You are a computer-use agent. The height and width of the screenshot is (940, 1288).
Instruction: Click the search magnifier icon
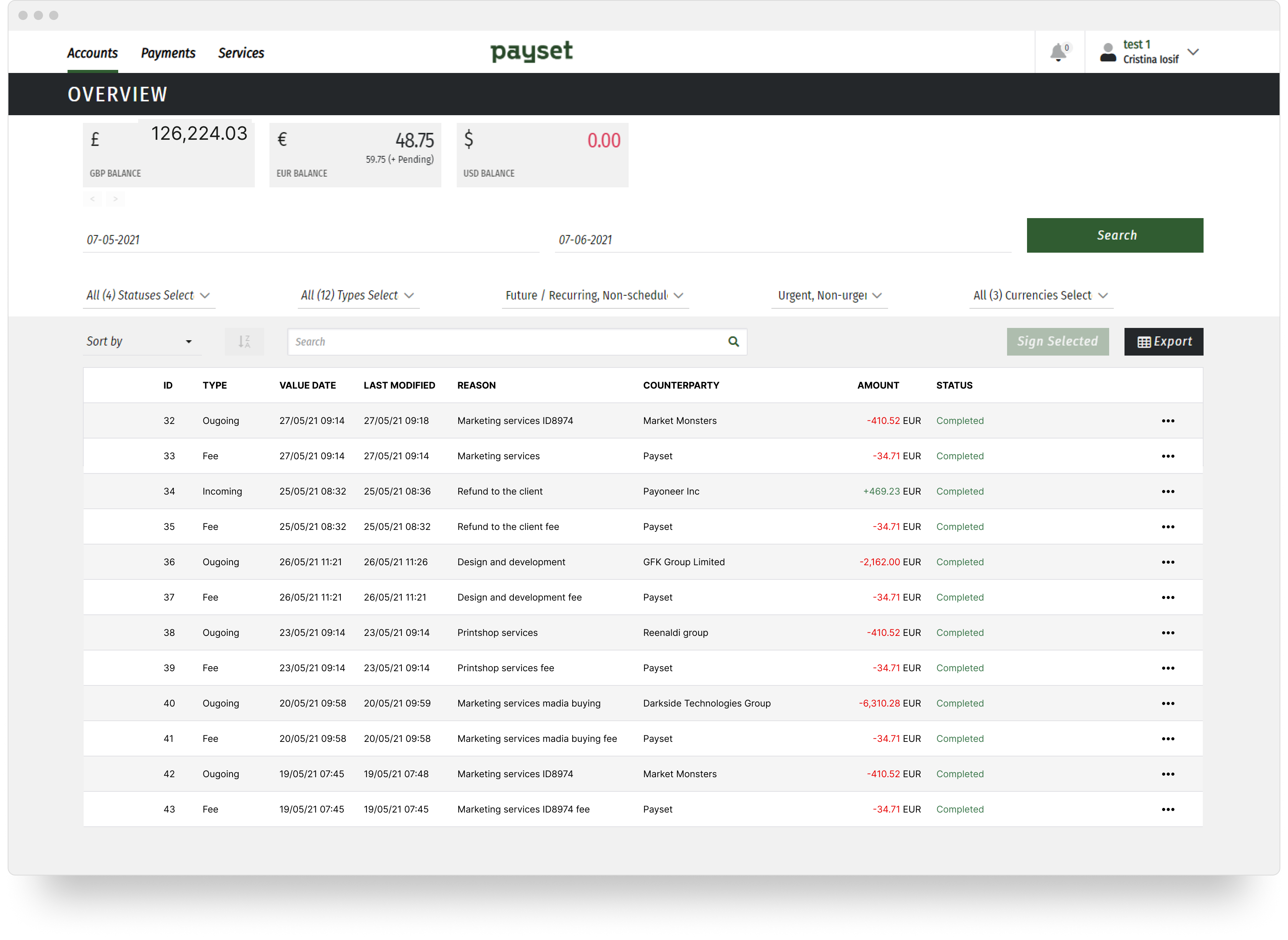[x=733, y=341]
